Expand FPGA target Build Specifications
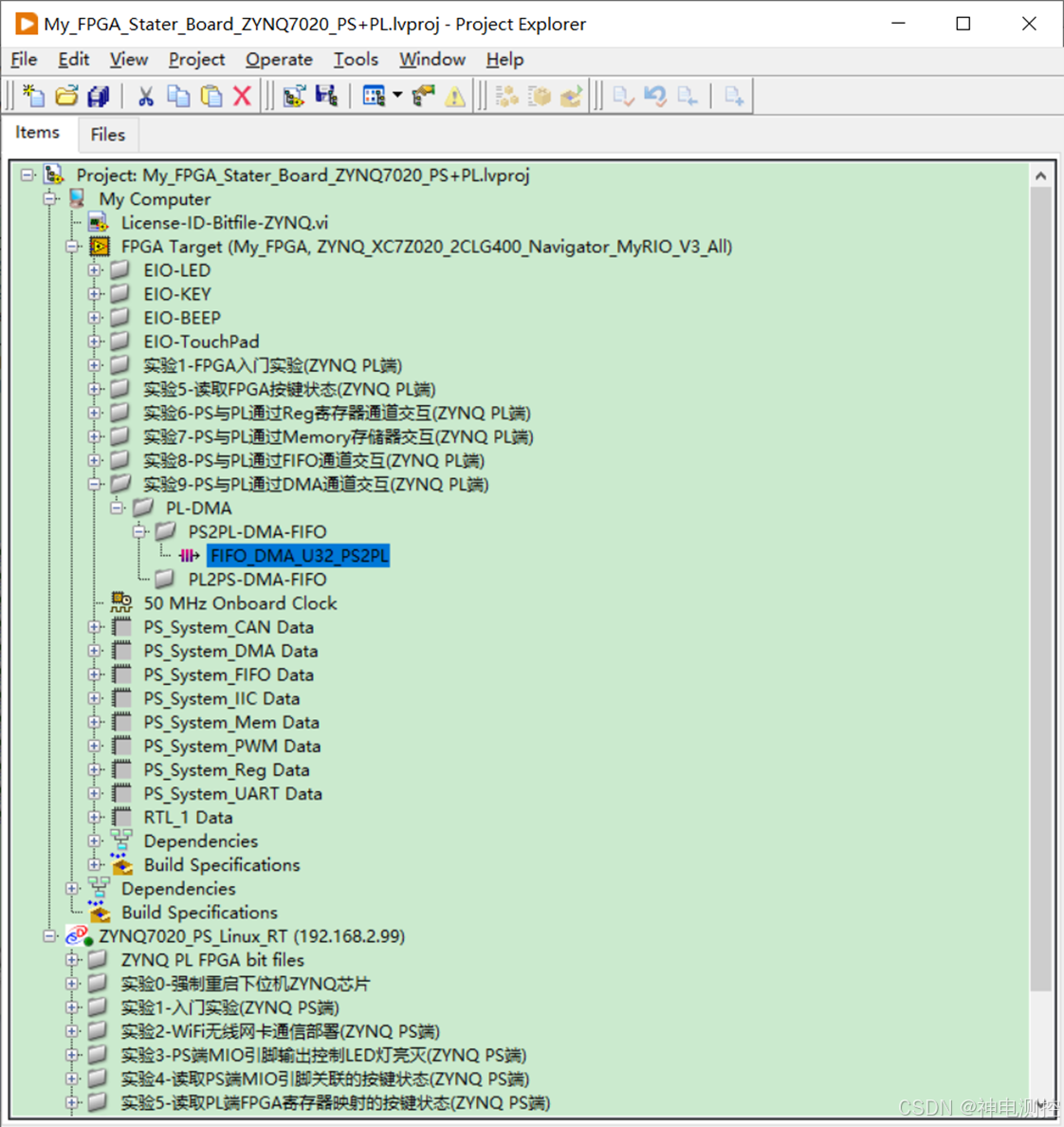Viewport: 1064px width, 1127px height. (94, 864)
